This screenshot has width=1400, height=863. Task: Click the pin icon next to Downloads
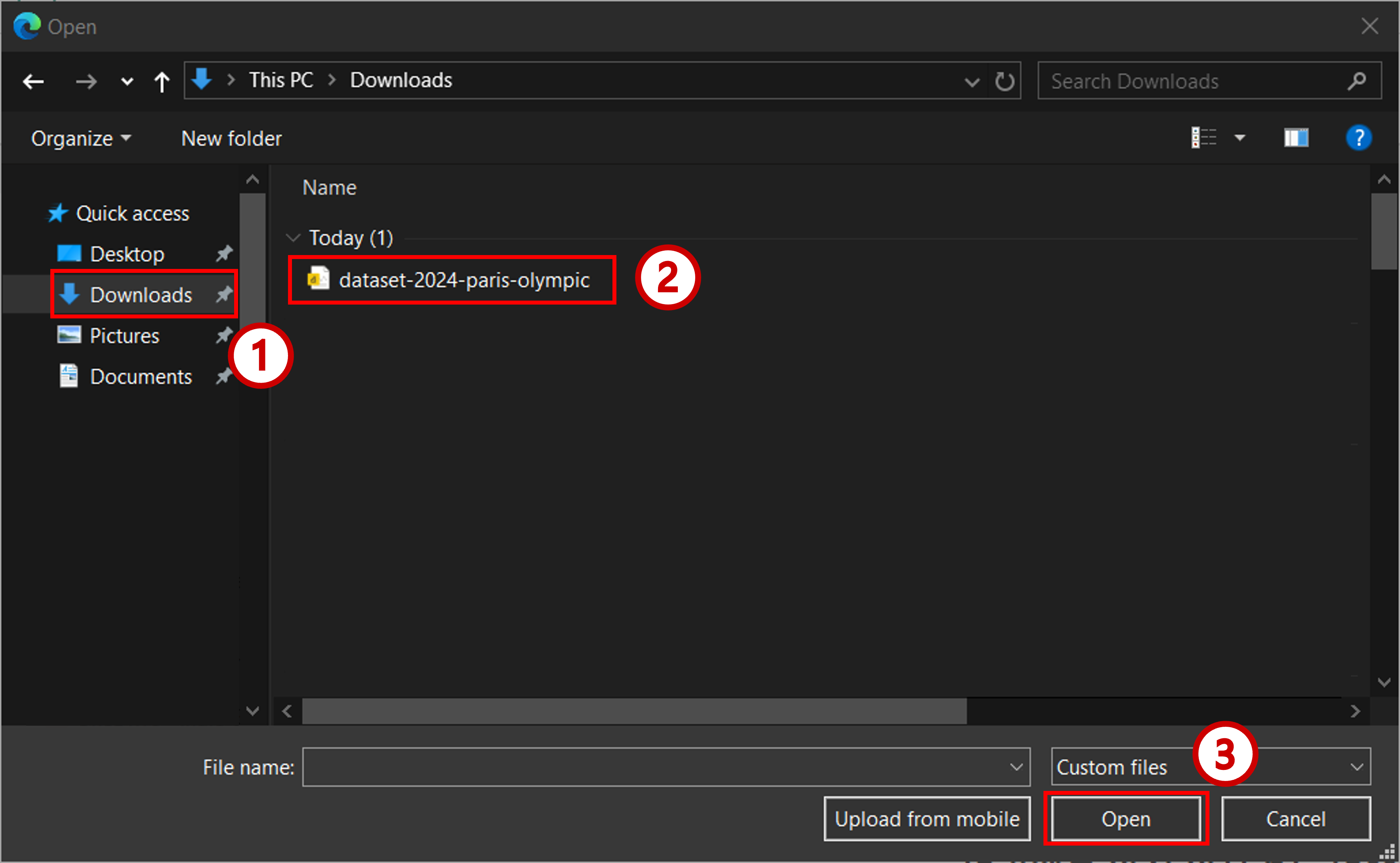[x=224, y=295]
